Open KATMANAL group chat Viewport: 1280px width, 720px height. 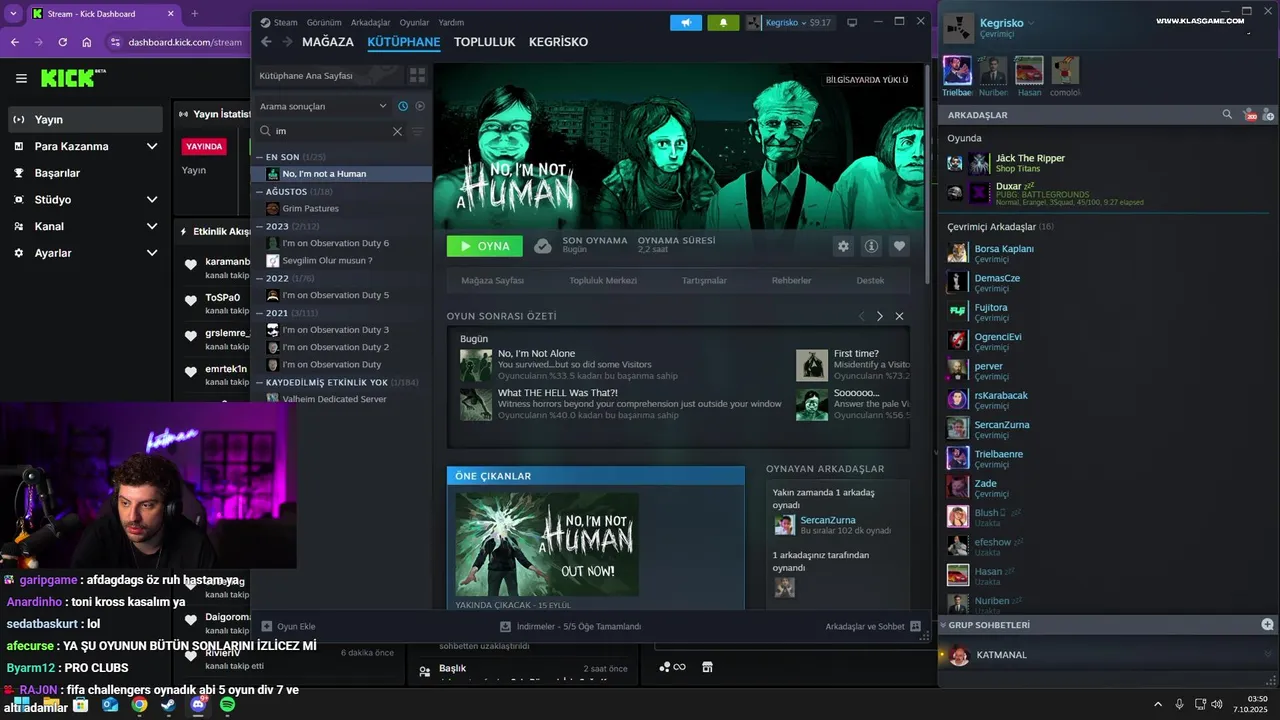tap(1001, 655)
